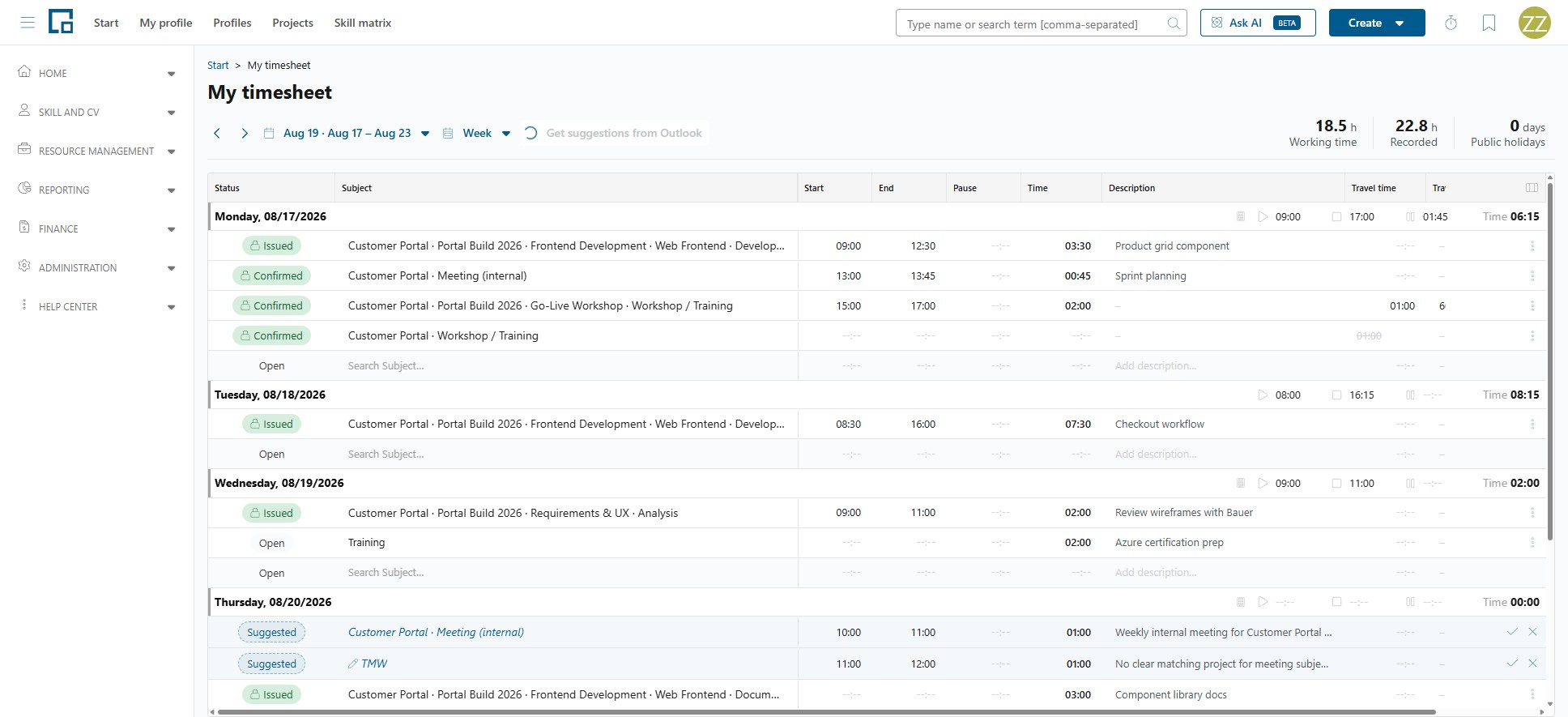Open the stopwatch timer icon in header
This screenshot has width=1568, height=717.
click(1451, 23)
